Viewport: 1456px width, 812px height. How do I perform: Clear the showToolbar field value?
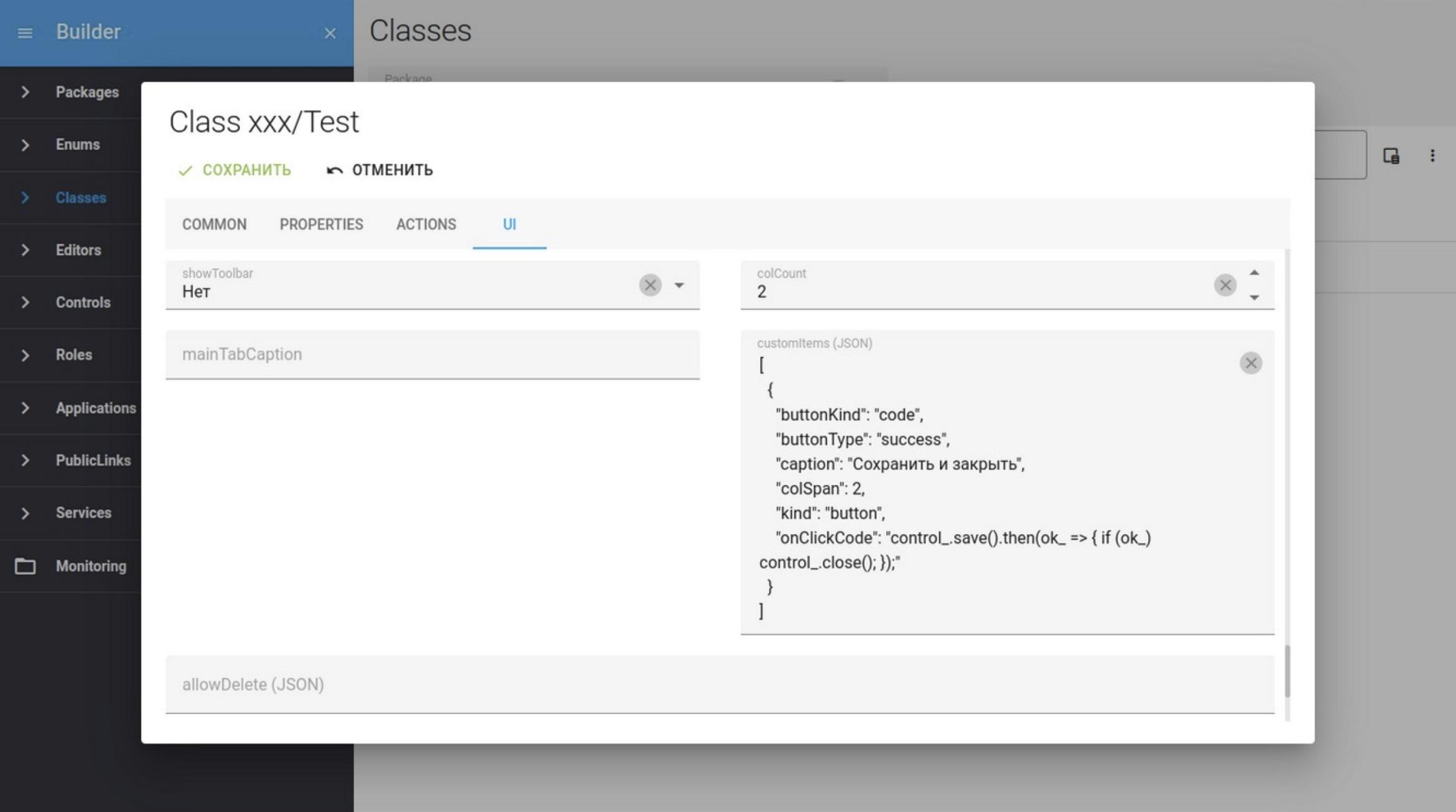pyautogui.click(x=650, y=285)
